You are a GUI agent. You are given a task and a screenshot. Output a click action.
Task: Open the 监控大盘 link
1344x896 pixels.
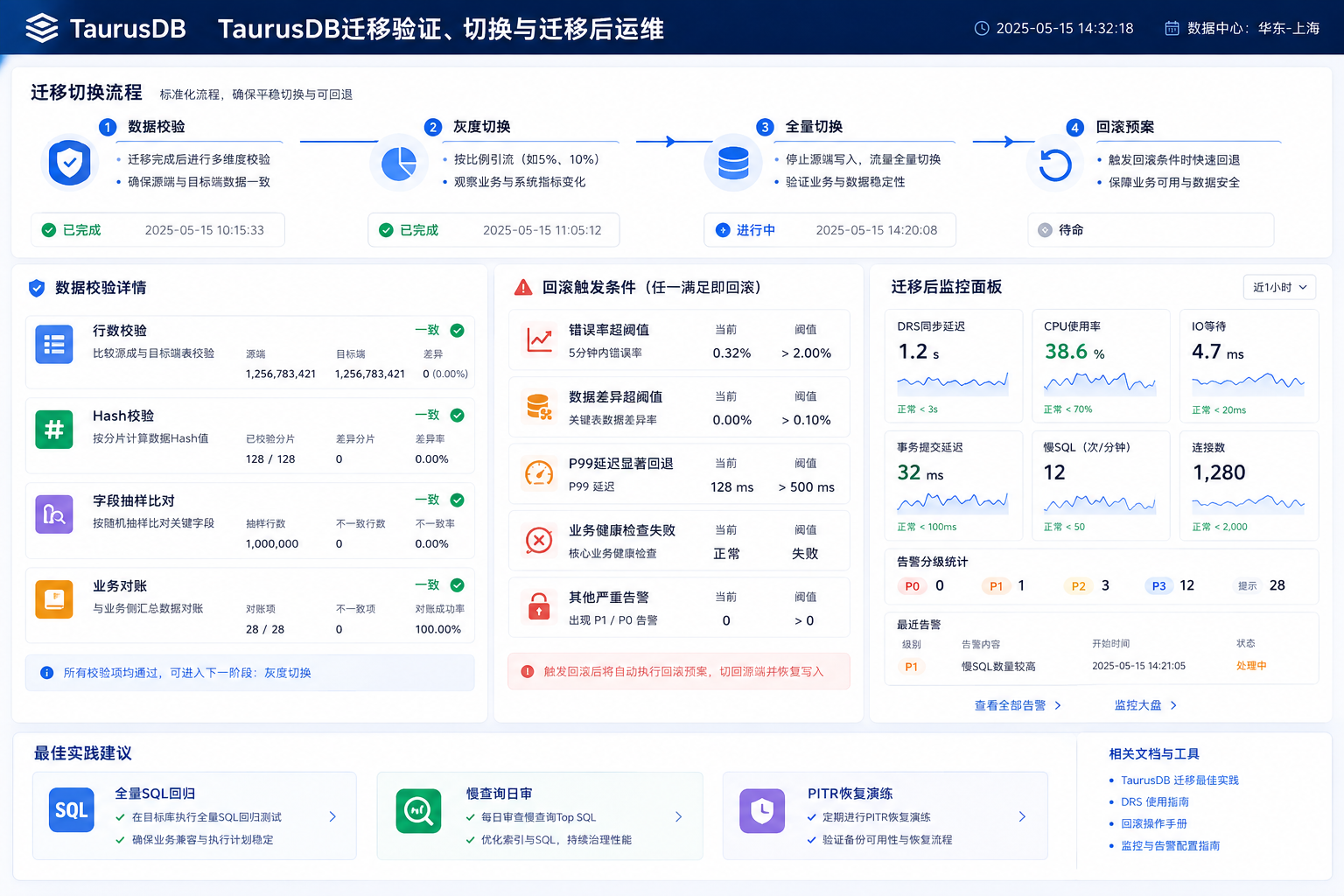click(1137, 705)
